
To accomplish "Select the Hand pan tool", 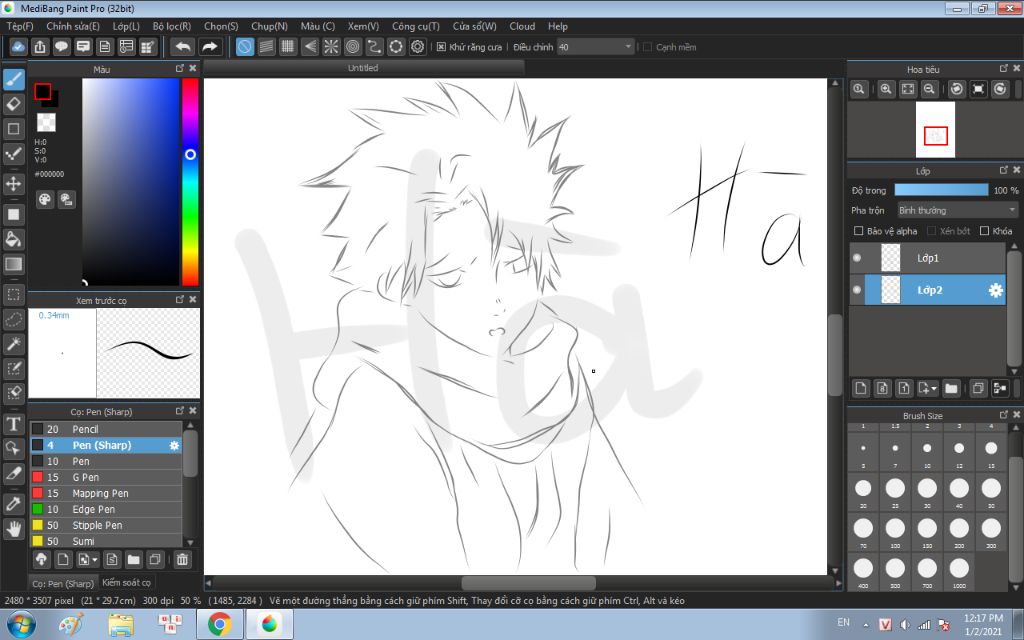I will coord(14,528).
